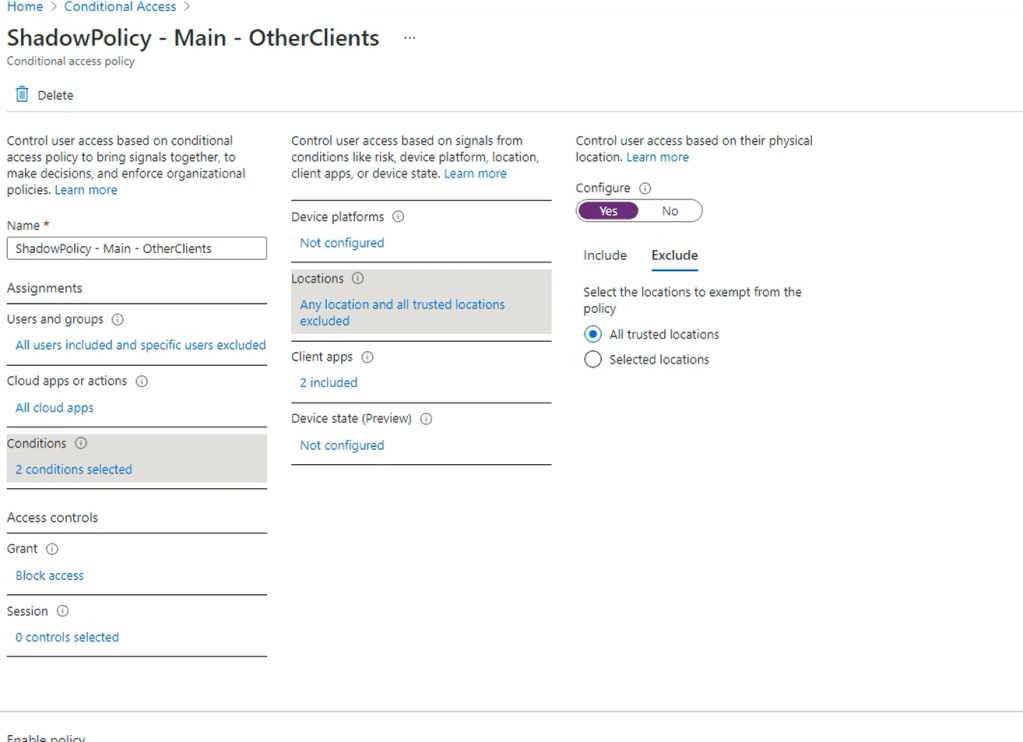Switch to the Exclude tab

[x=674, y=256]
